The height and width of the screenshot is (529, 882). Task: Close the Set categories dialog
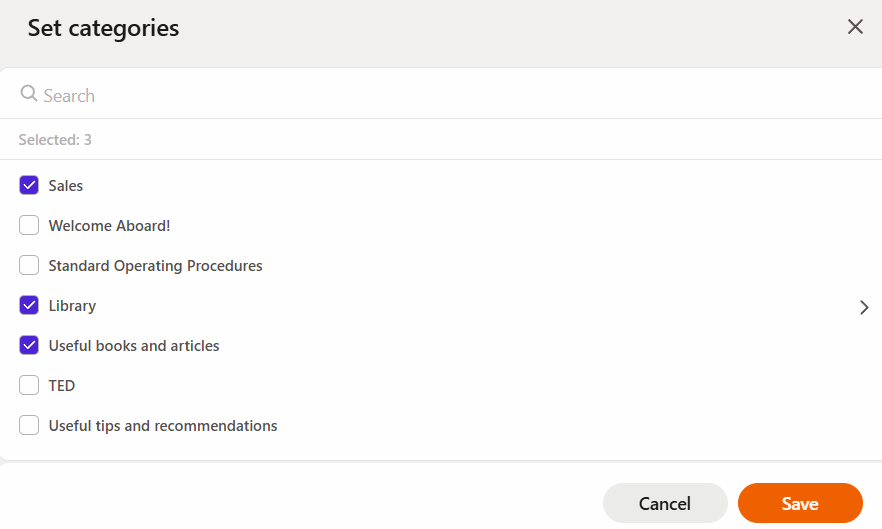[x=855, y=26]
